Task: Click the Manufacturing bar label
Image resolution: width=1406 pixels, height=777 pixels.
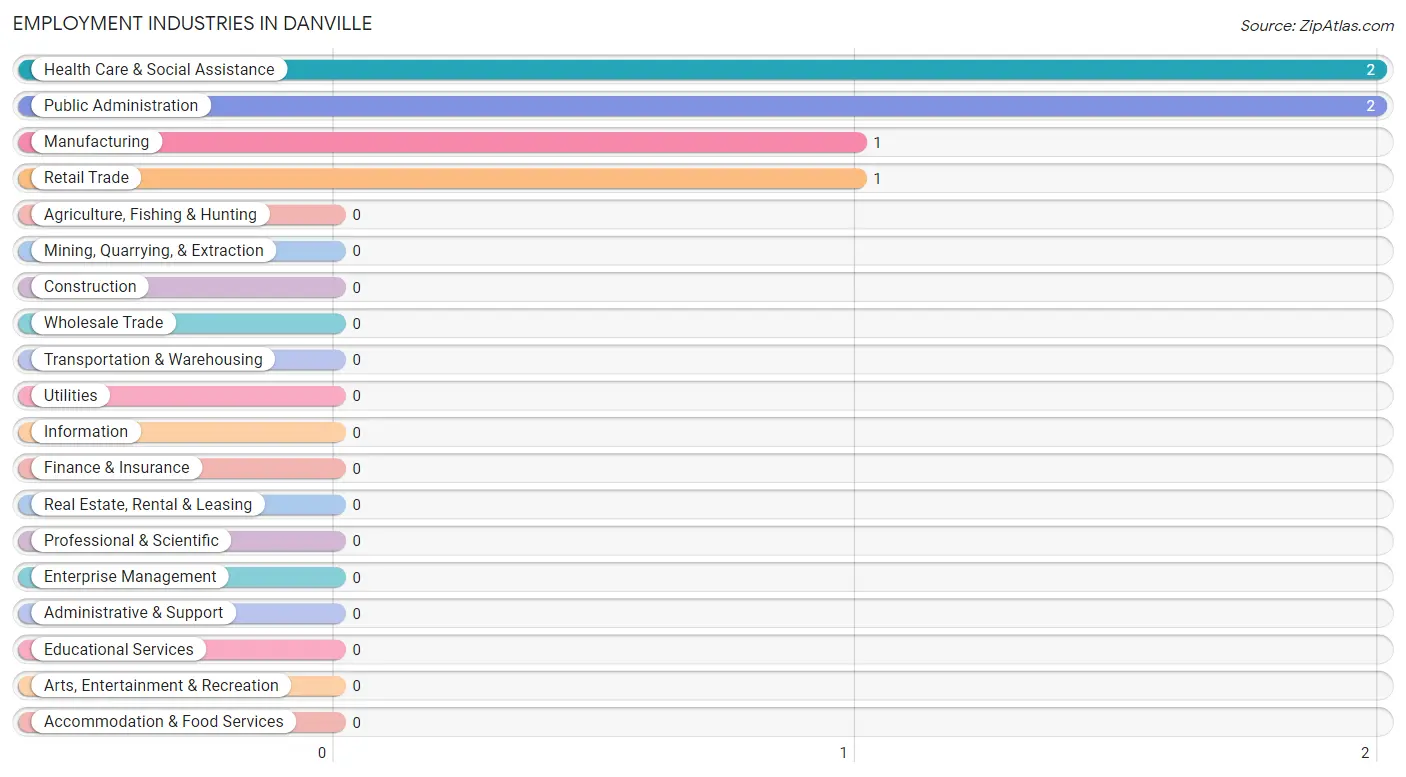Action: 96,141
